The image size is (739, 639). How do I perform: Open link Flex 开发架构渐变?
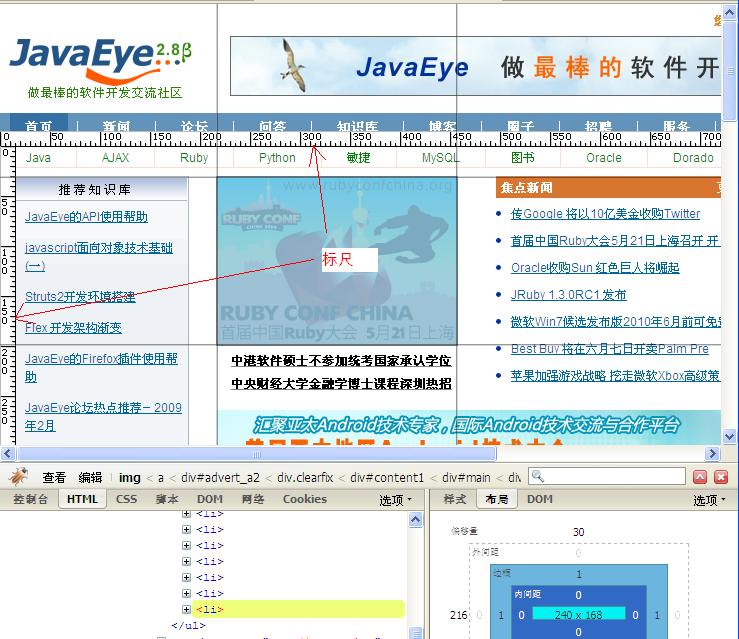73,328
